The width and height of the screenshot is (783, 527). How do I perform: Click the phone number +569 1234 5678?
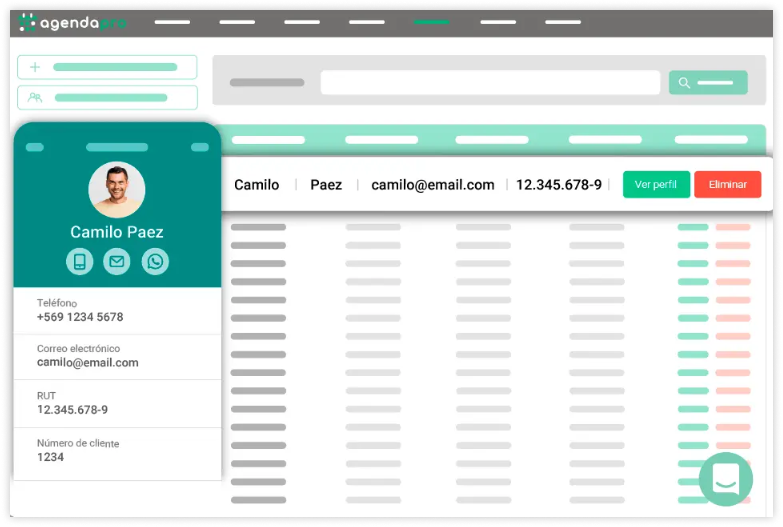(x=80, y=317)
